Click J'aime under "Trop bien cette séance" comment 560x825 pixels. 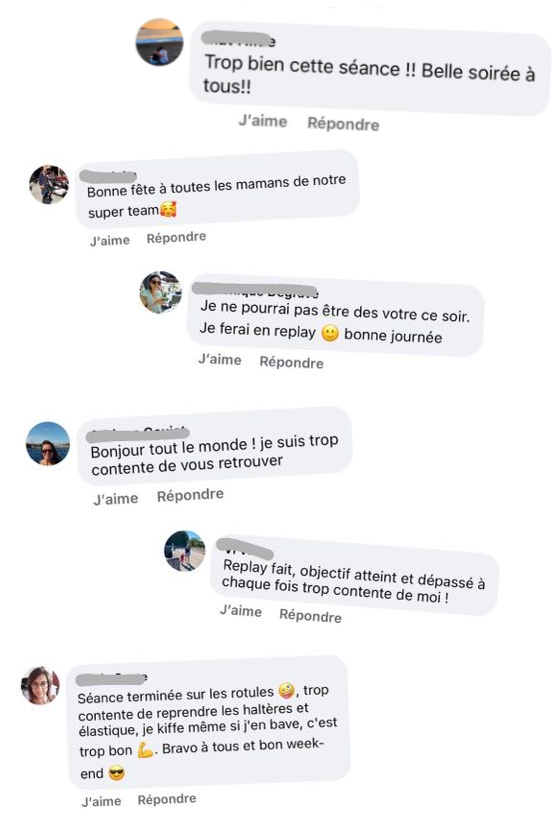[263, 121]
